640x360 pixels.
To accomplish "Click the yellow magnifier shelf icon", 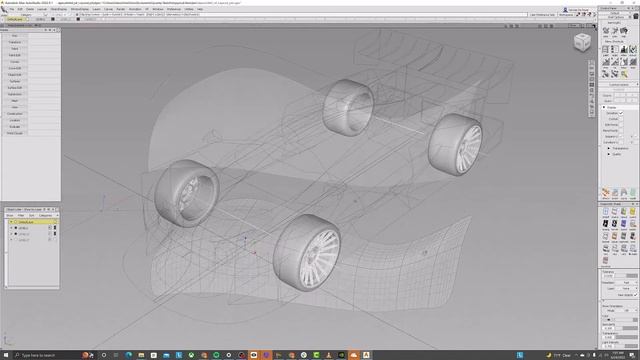I will point(624,74).
